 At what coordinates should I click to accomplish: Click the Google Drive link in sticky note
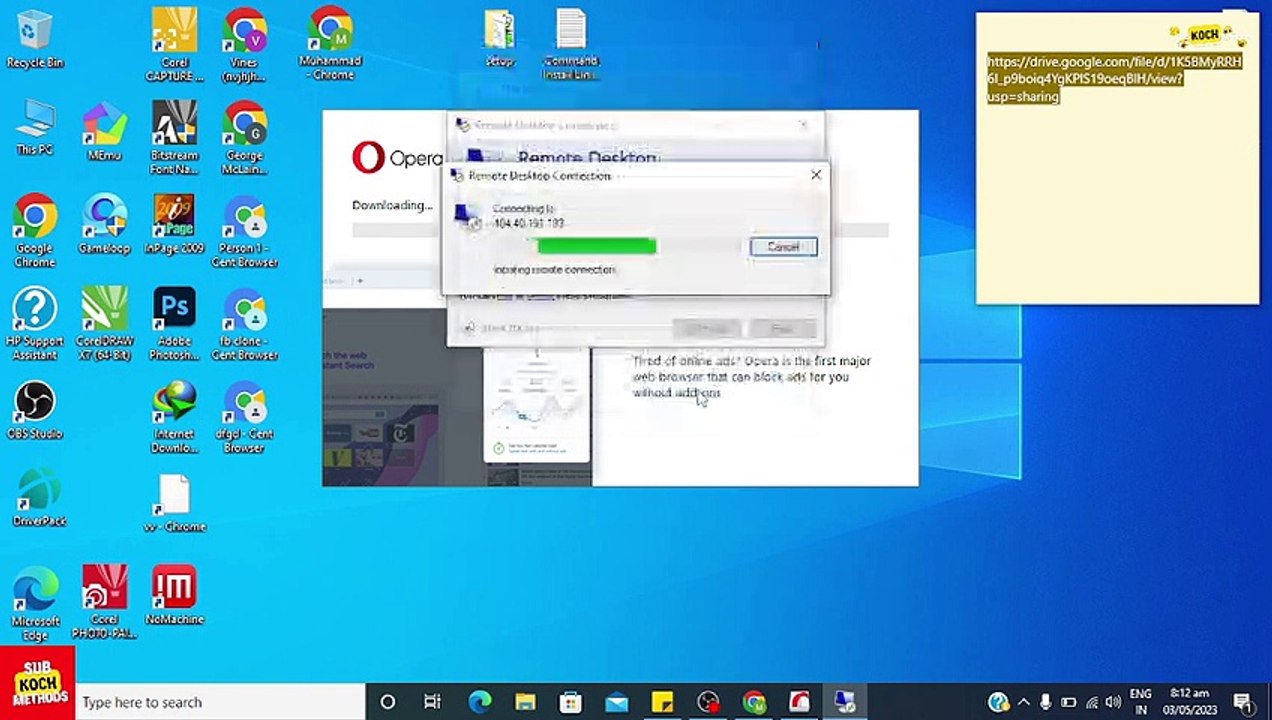click(1115, 79)
